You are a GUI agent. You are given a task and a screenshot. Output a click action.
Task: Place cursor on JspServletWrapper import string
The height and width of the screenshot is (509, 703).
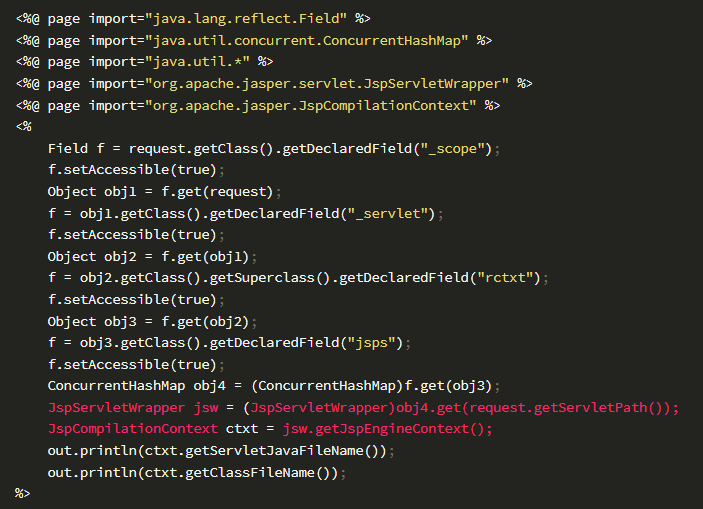pos(327,84)
